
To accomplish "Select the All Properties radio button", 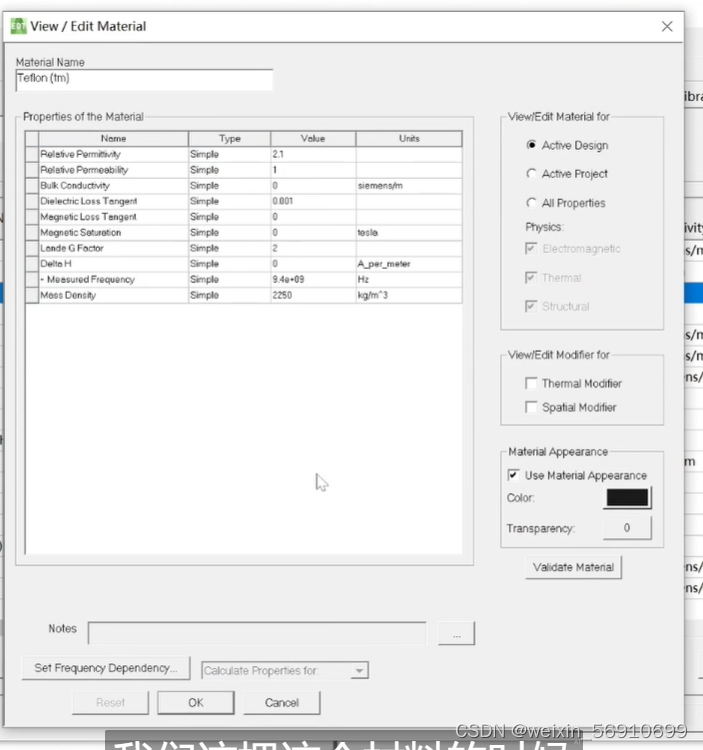I will (531, 203).
